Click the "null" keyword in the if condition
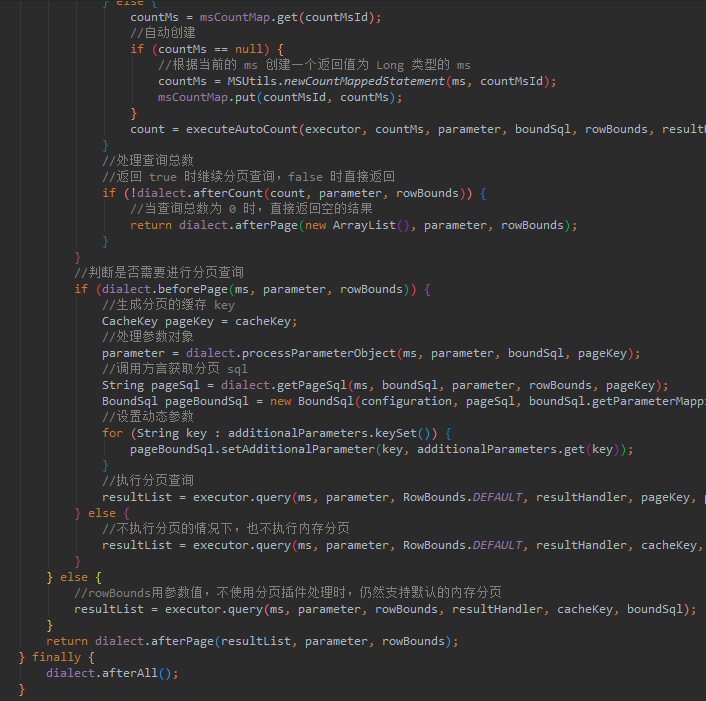 pos(249,49)
